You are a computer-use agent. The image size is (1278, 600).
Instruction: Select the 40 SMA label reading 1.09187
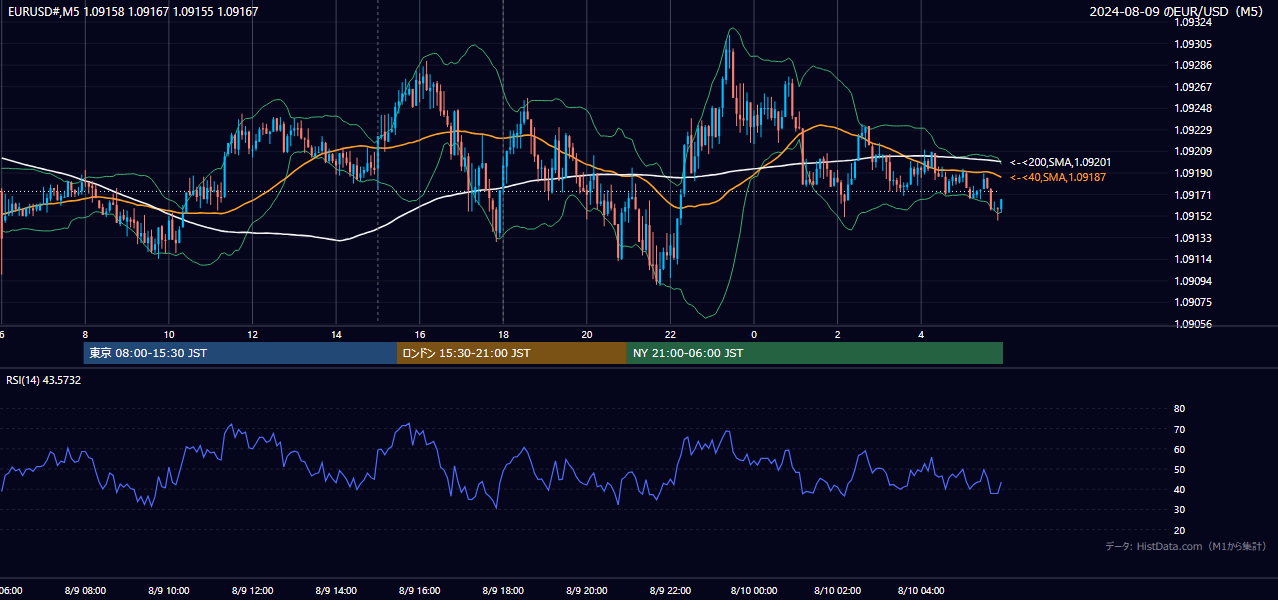1058,177
